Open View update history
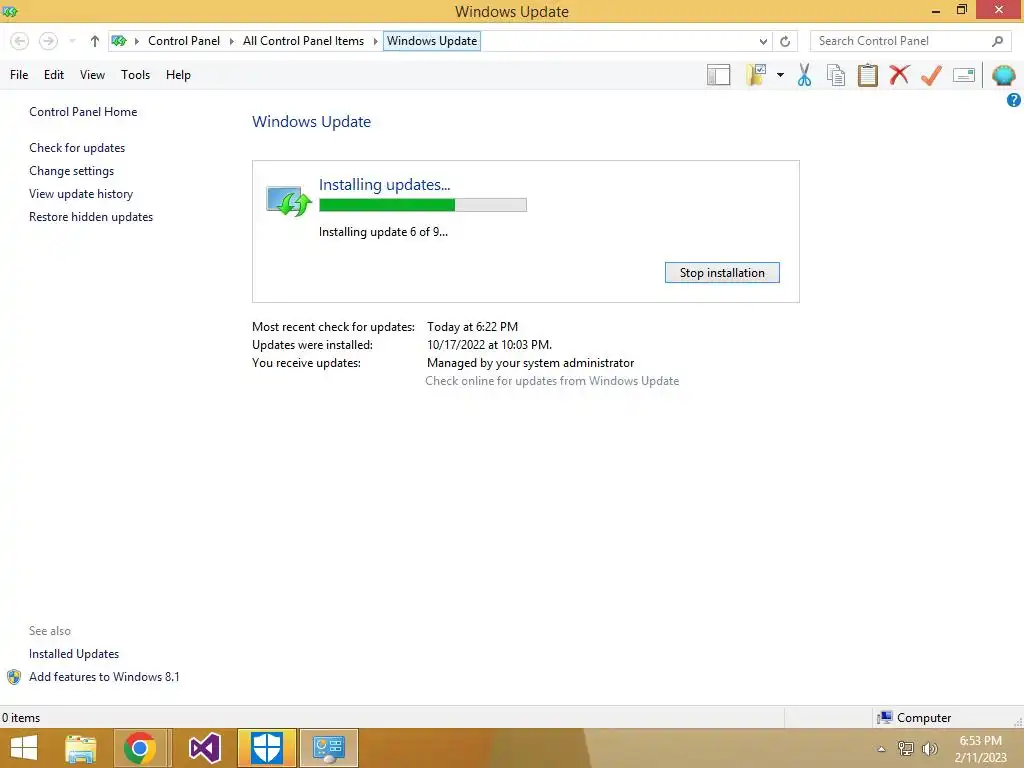 pos(81,194)
